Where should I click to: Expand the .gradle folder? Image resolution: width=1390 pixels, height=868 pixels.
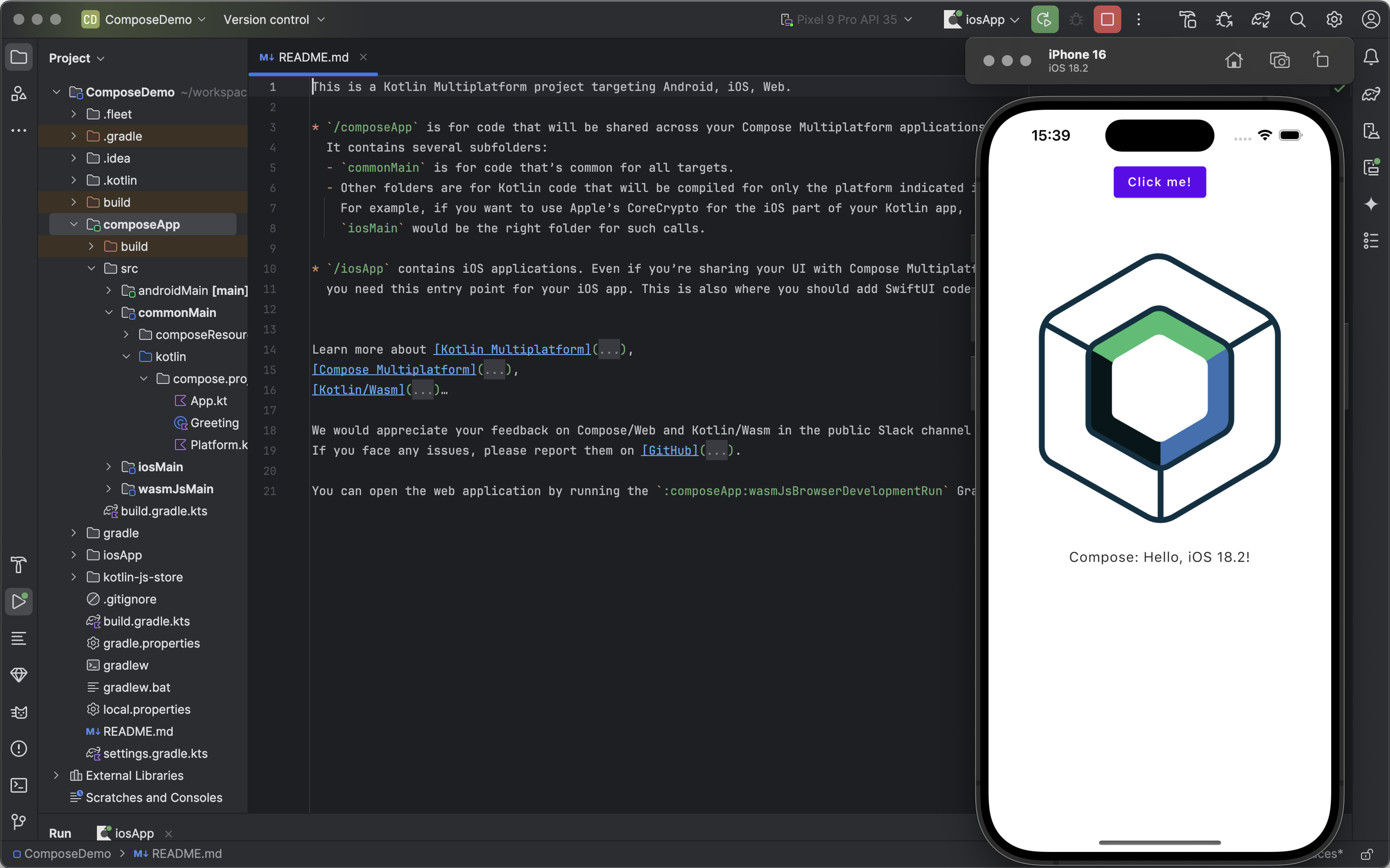pos(73,136)
